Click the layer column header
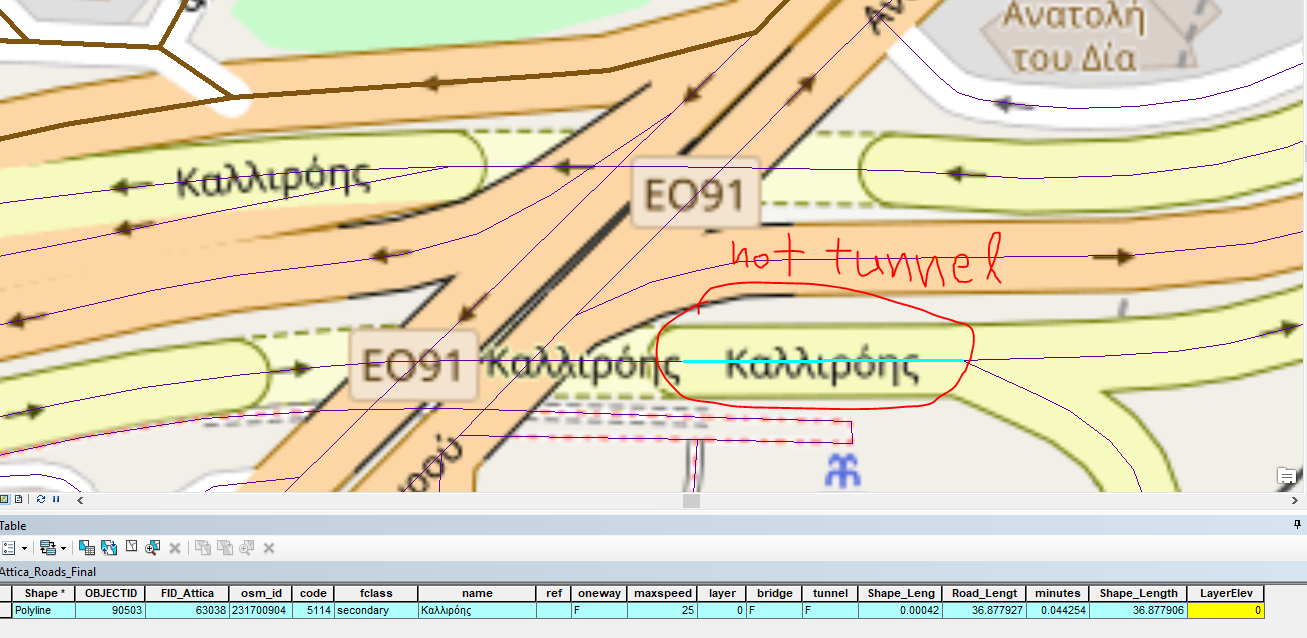This screenshot has width=1307, height=638. coord(721,593)
